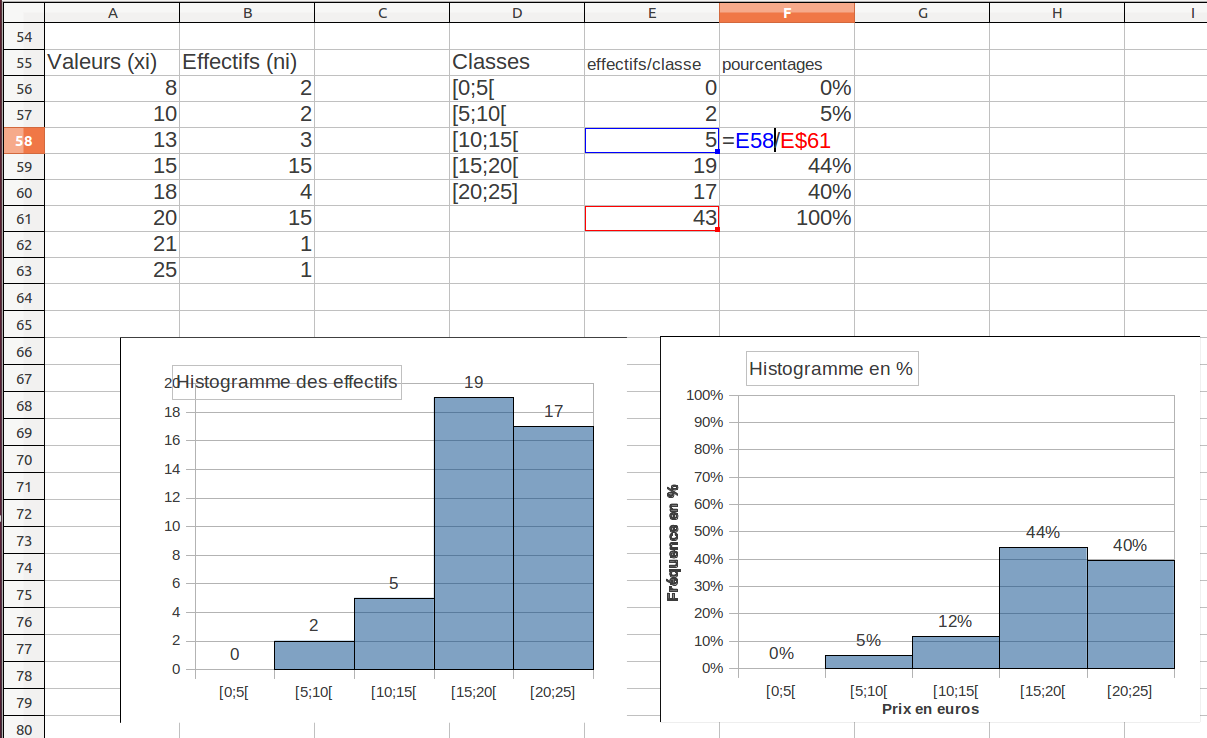
Task: Click the "Effectifs (ni)" header cell
Action: tap(240, 62)
